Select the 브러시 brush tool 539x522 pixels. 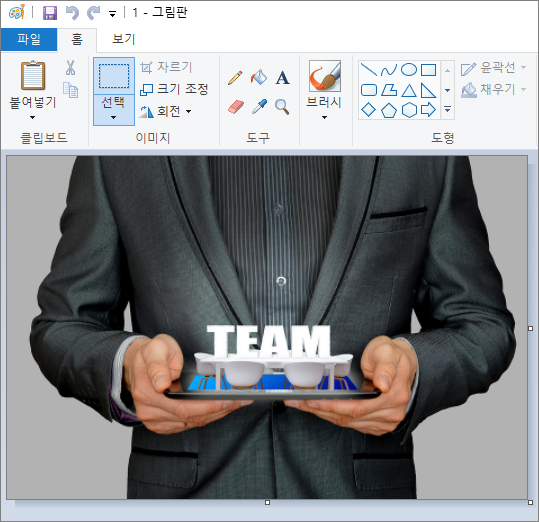[325, 76]
